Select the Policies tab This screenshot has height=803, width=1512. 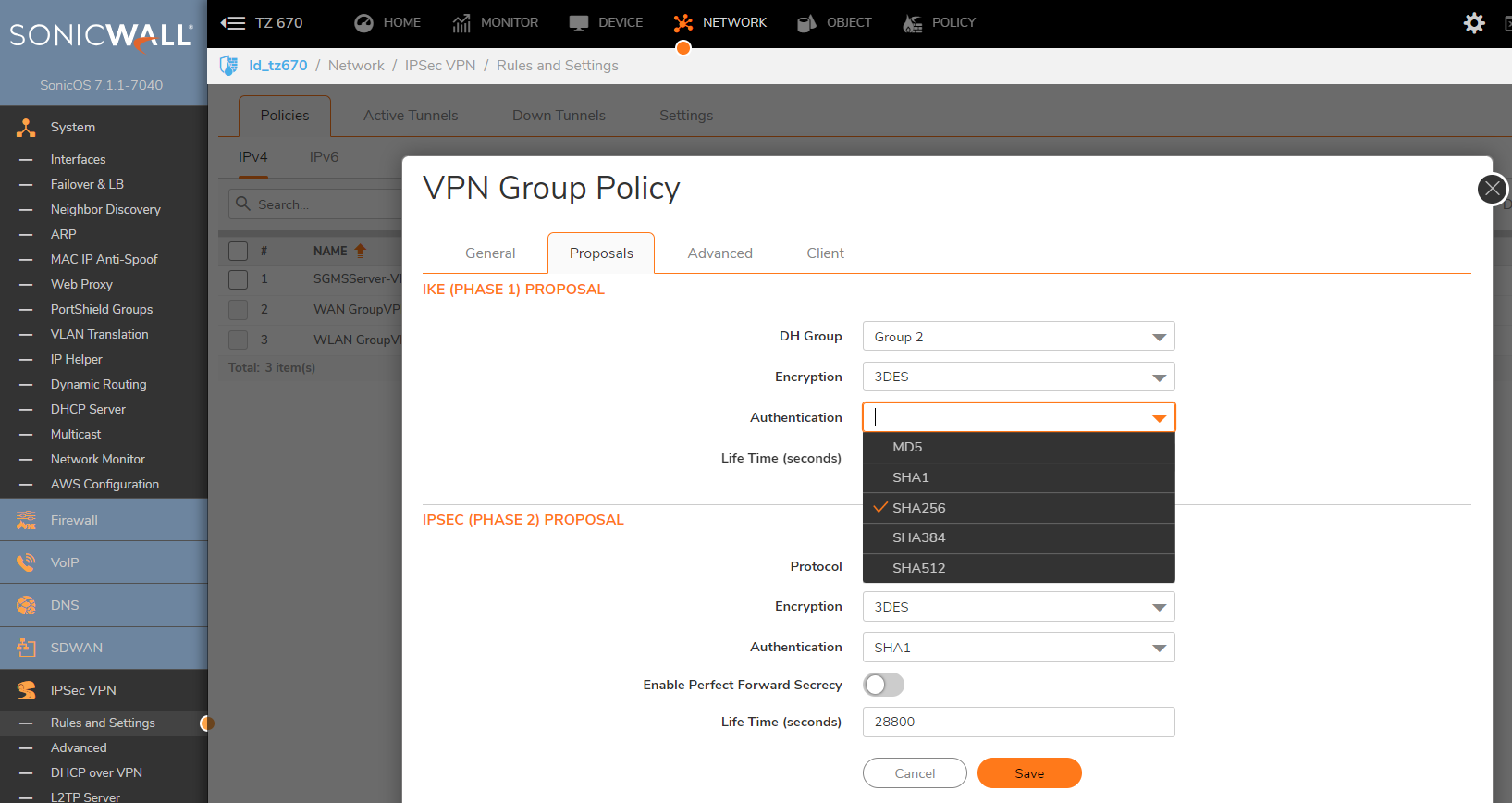(x=285, y=116)
